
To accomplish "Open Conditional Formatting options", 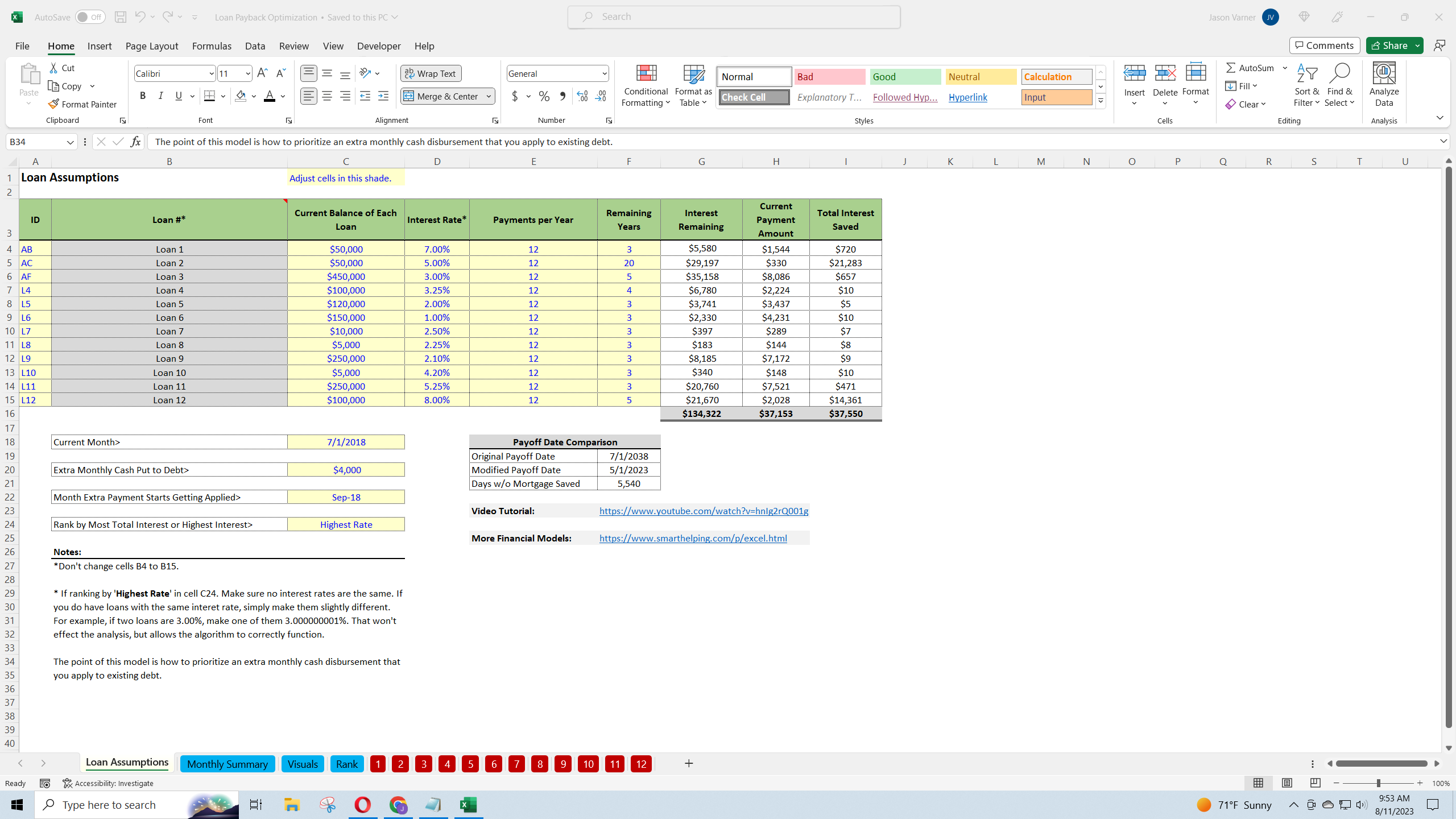I will pos(645,85).
